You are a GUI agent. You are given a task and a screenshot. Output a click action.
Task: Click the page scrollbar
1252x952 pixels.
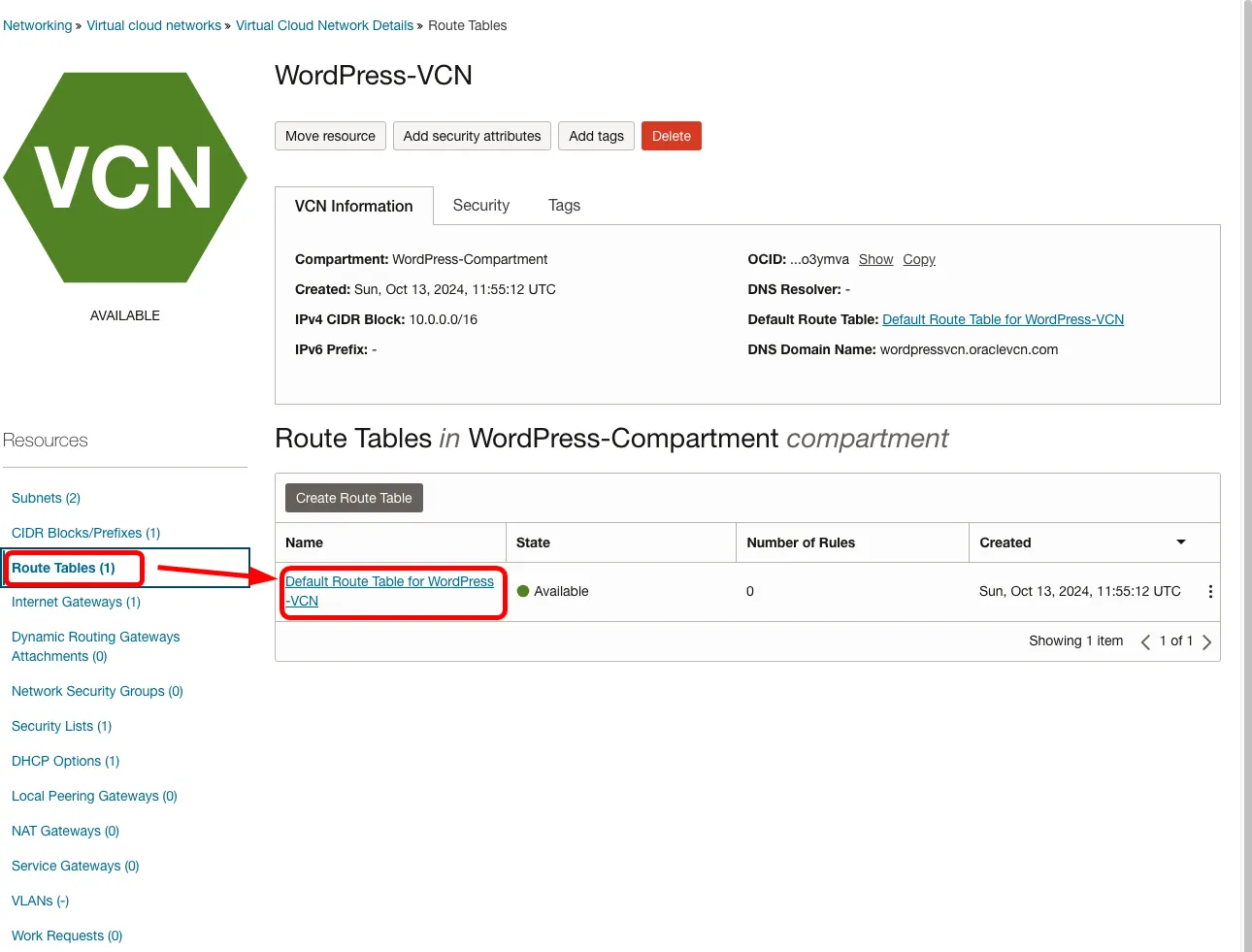pos(1247,476)
